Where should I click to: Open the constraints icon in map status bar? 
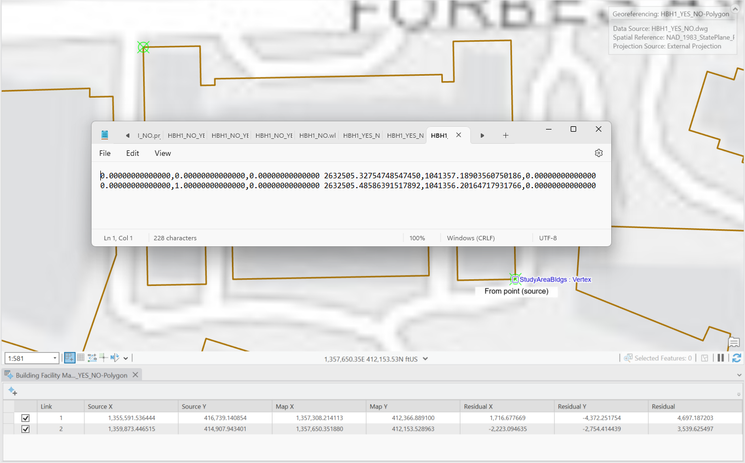tap(92, 358)
